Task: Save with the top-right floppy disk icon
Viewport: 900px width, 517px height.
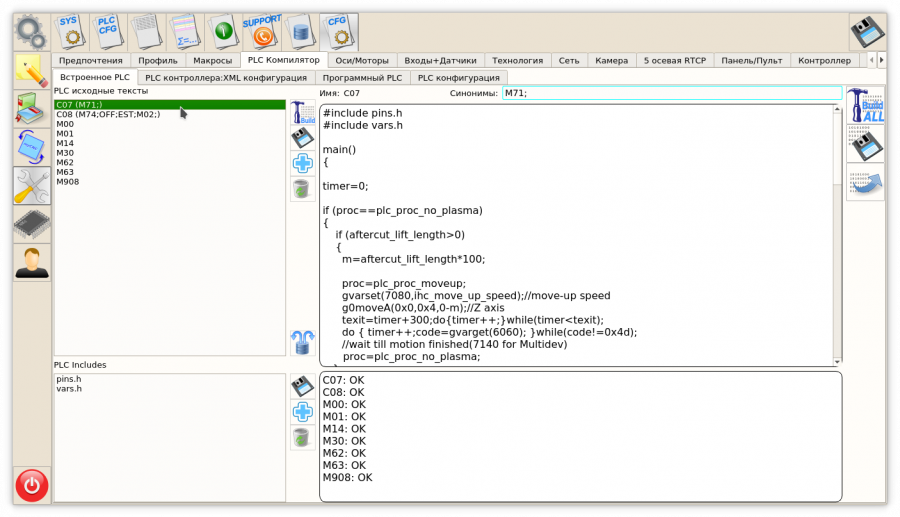Action: pos(866,31)
